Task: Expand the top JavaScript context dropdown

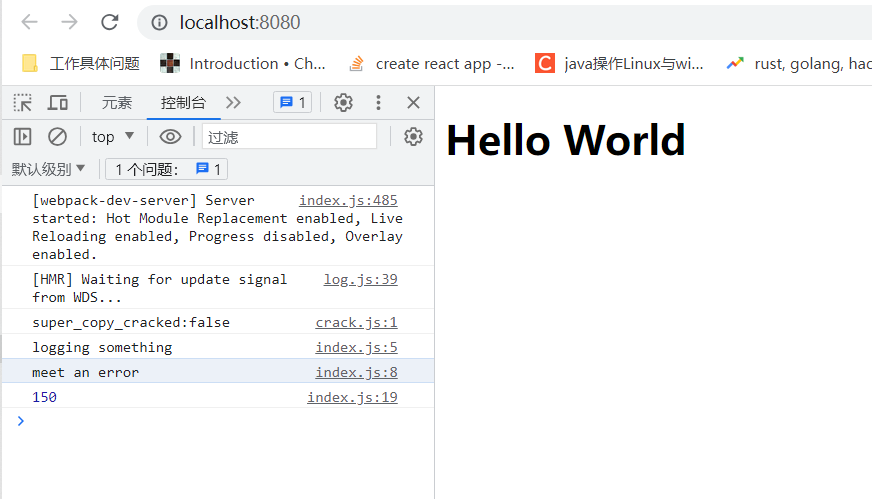Action: coord(113,137)
